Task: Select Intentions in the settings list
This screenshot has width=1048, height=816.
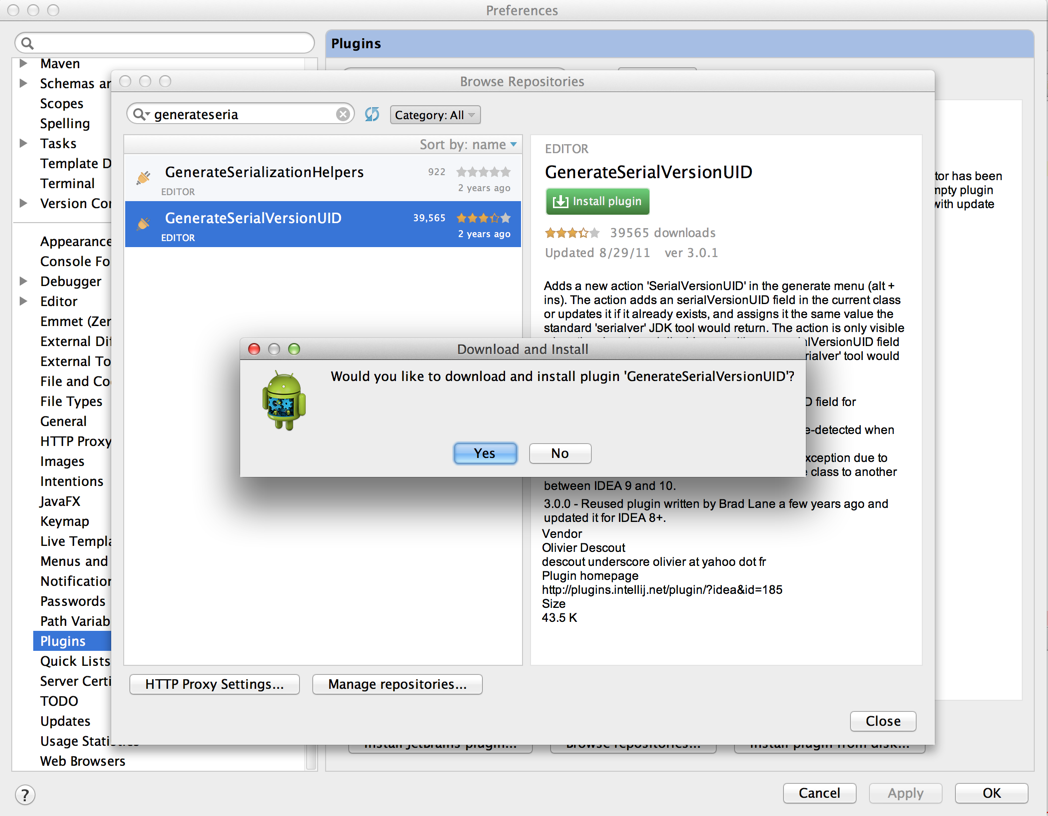Action: click(72, 481)
